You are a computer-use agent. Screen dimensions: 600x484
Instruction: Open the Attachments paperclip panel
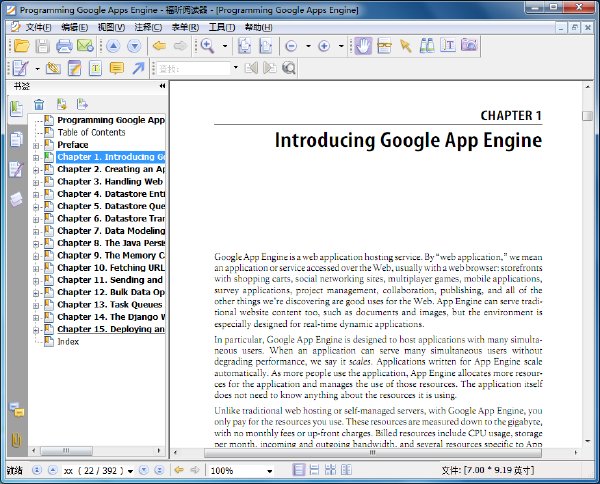[x=16, y=440]
